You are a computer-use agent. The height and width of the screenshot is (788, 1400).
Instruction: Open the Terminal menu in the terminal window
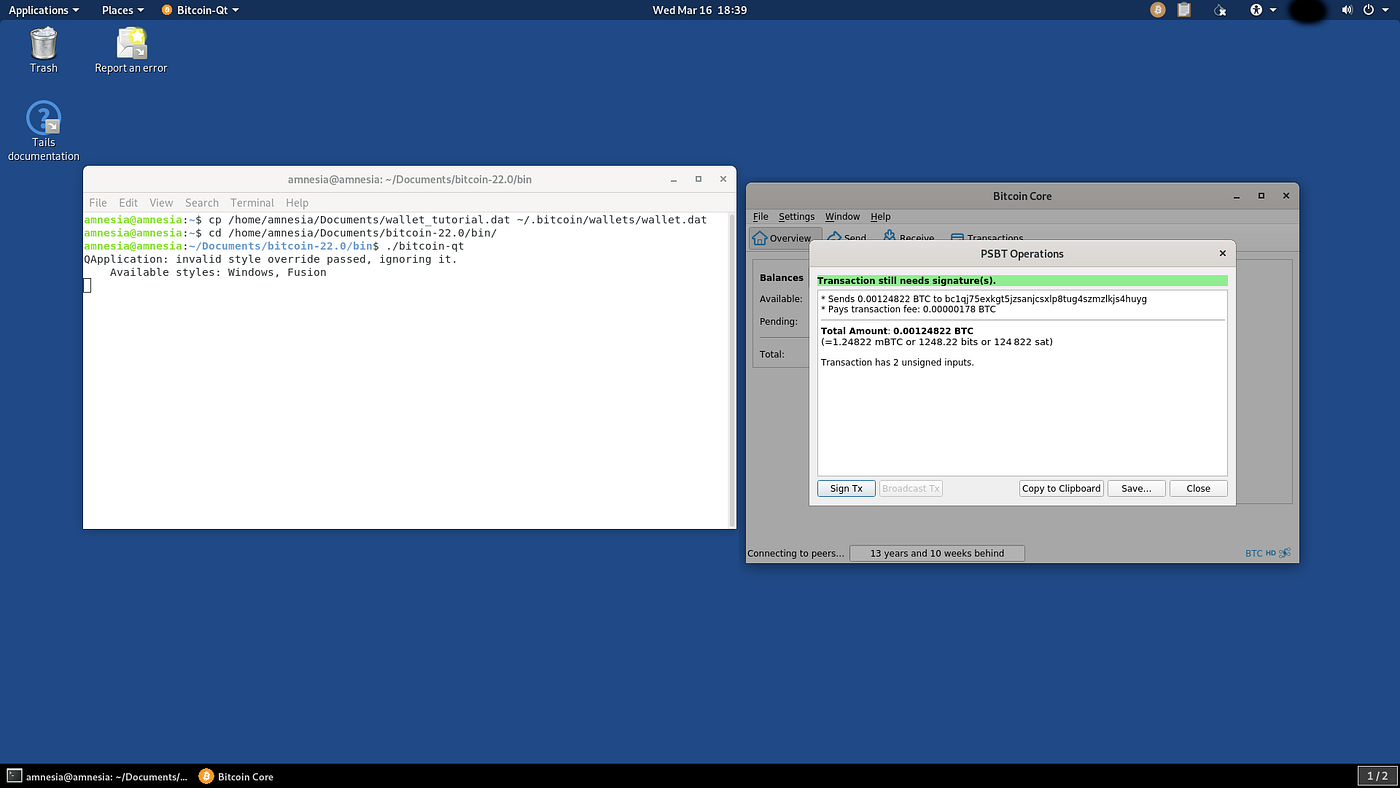(252, 202)
